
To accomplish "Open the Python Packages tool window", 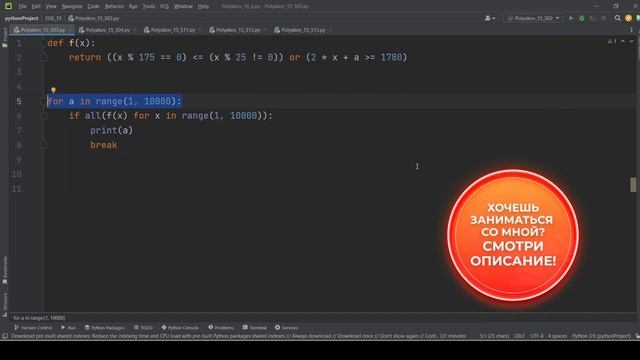I will pos(104,327).
